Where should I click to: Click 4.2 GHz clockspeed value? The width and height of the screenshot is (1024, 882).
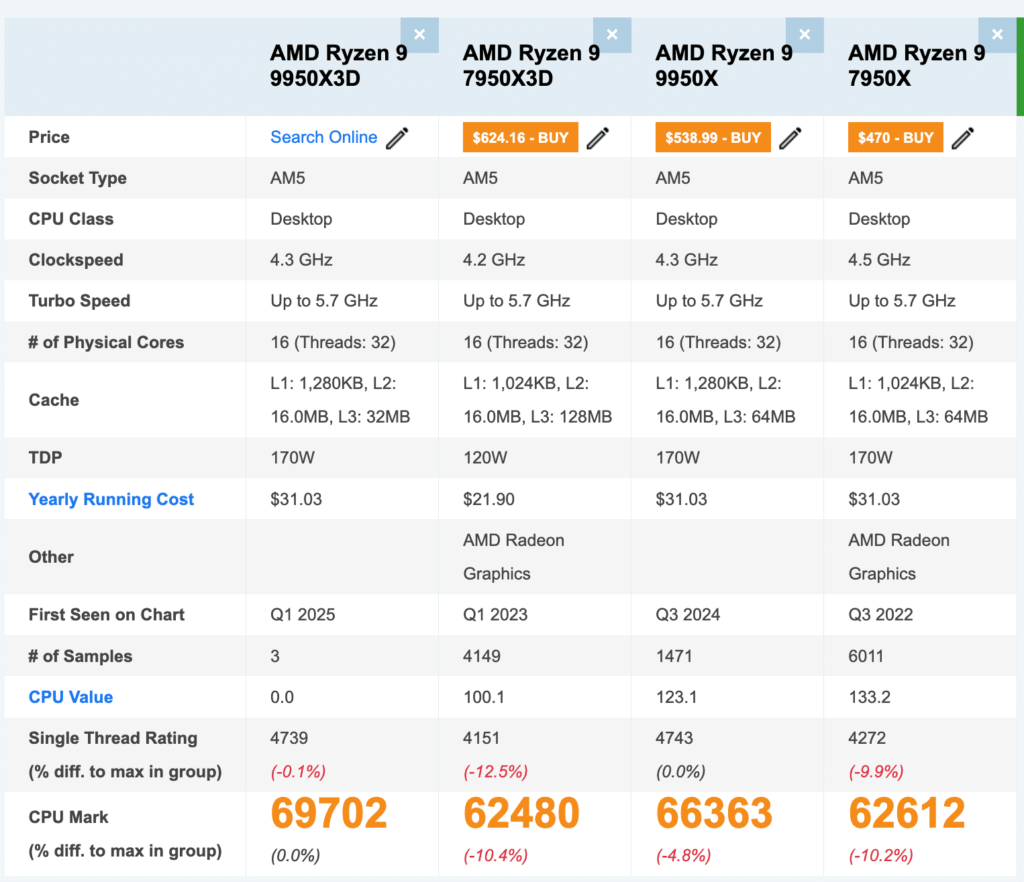pyautogui.click(x=494, y=260)
